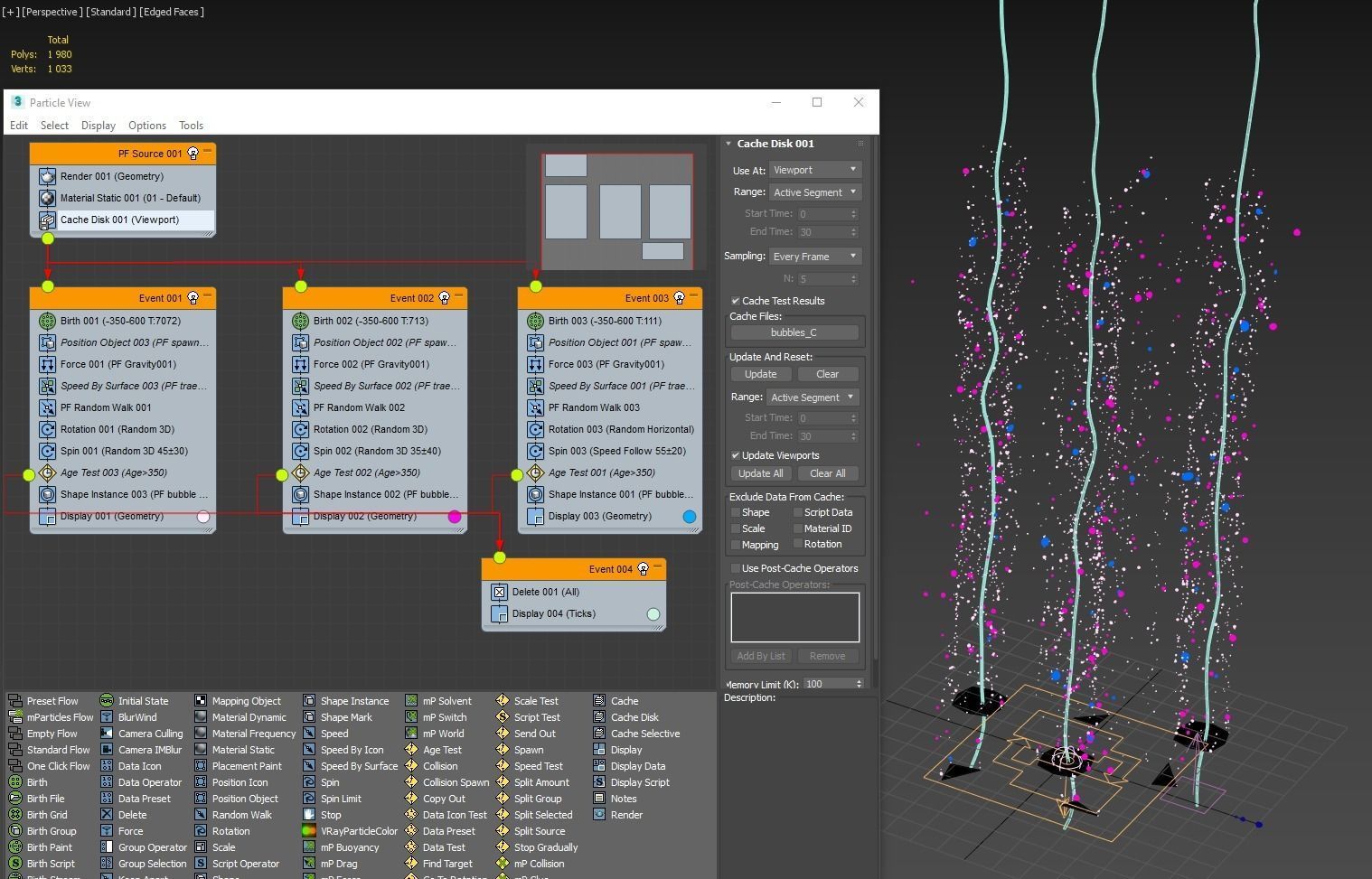Open the Edit menu
This screenshot has height=879, width=1372.
pos(19,126)
